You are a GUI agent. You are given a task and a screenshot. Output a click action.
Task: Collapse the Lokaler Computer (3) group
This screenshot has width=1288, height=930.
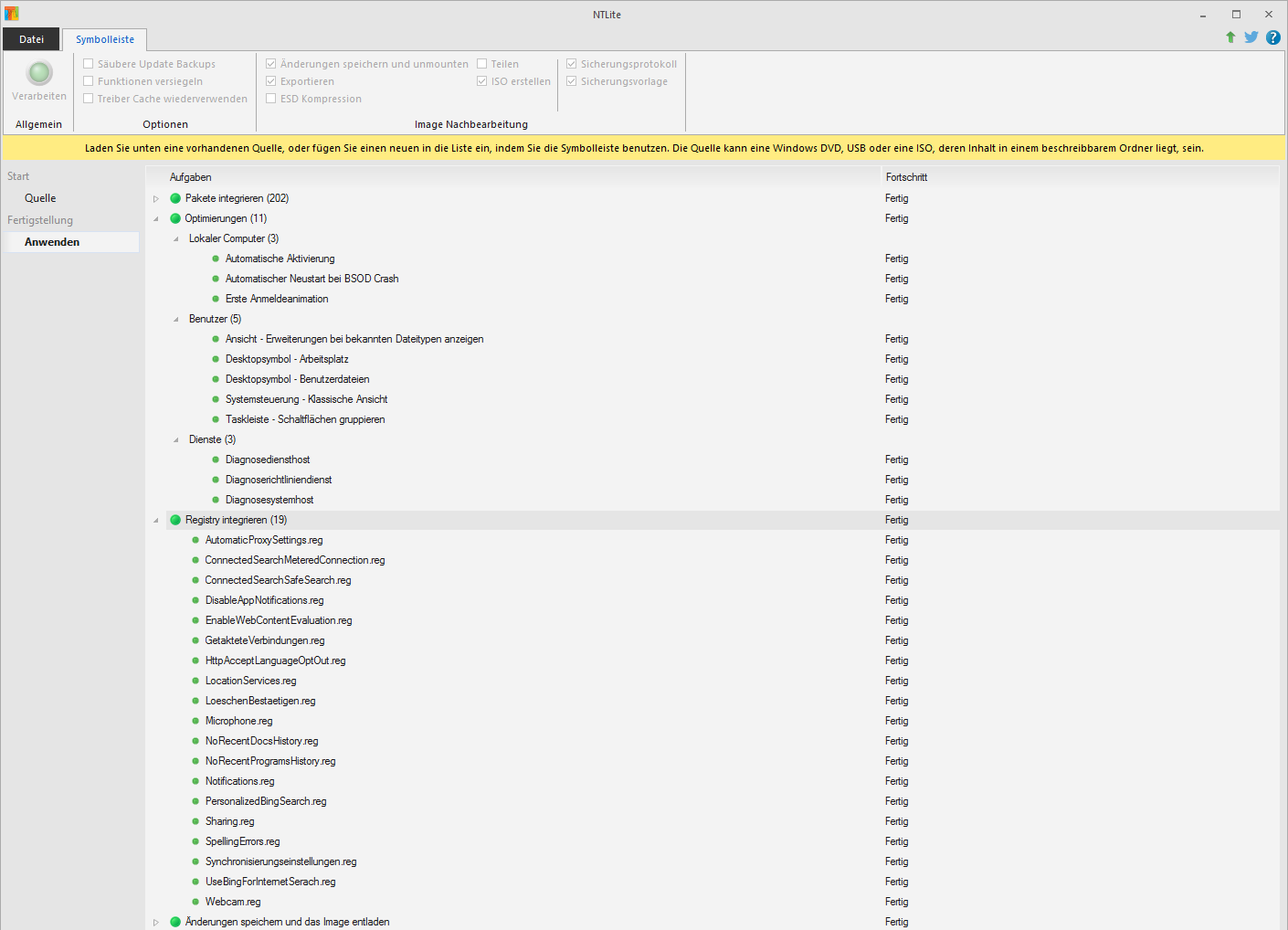176,238
